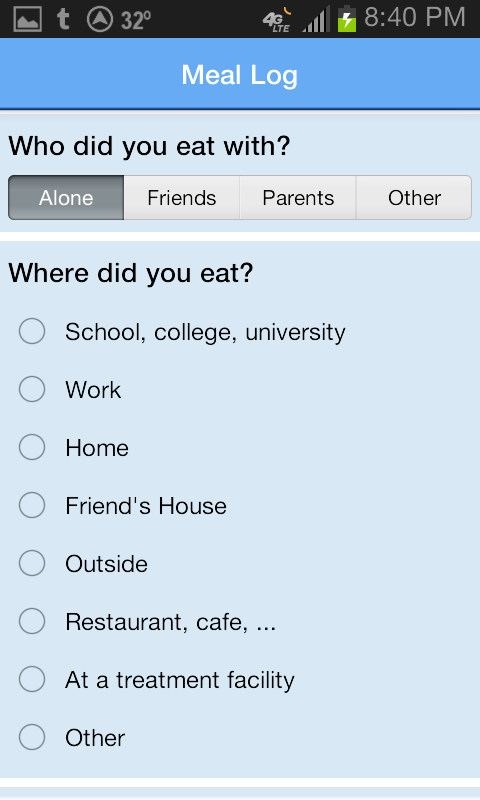Screen dimensions: 480x800
Task: Tap the 32° temperature indicator
Action: 136,20
